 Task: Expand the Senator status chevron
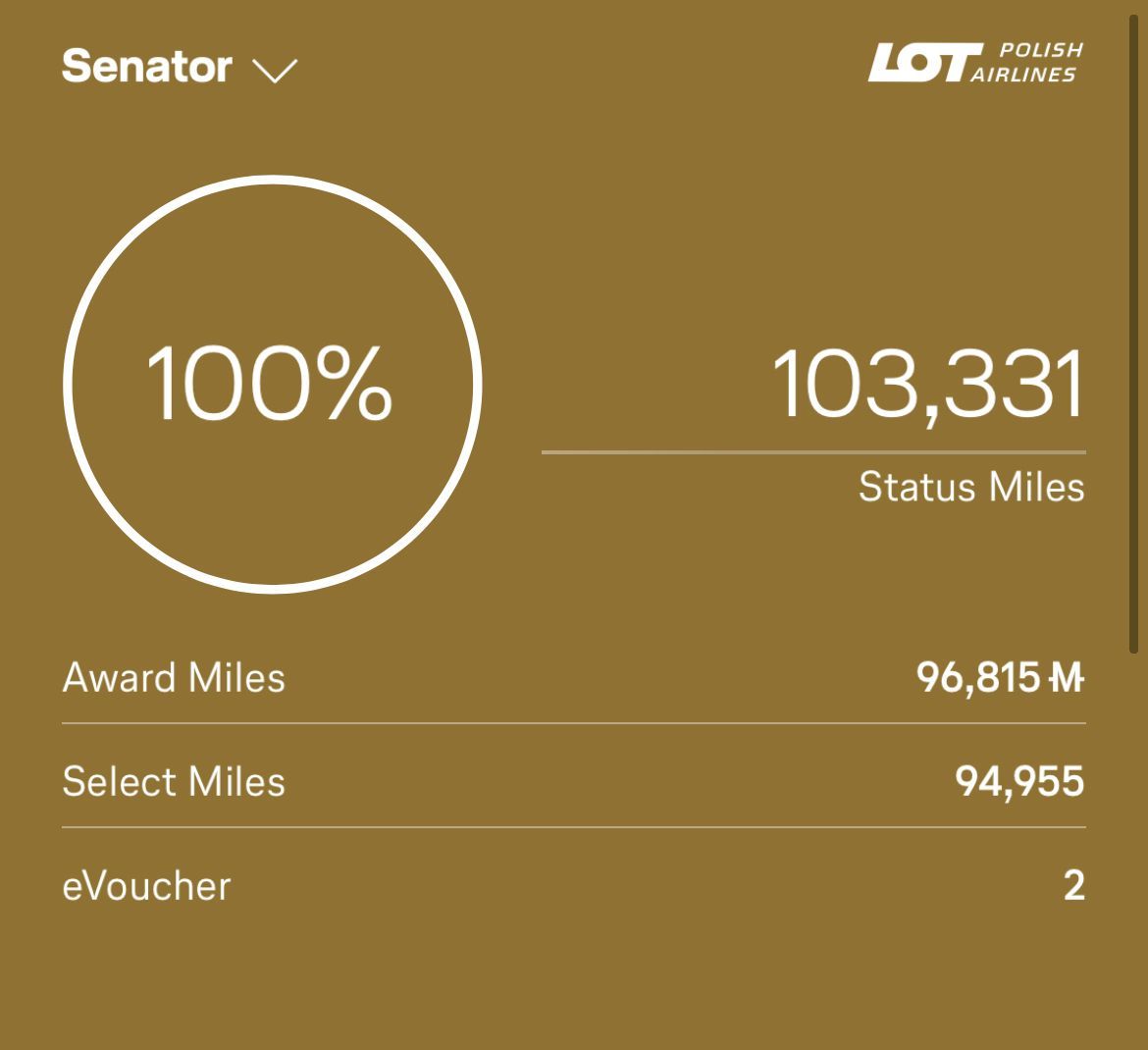click(275, 71)
